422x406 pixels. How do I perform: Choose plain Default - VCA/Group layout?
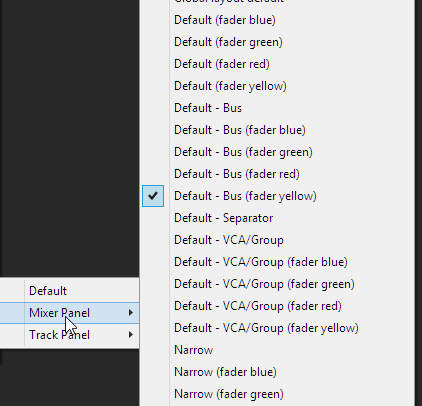pos(277,240)
